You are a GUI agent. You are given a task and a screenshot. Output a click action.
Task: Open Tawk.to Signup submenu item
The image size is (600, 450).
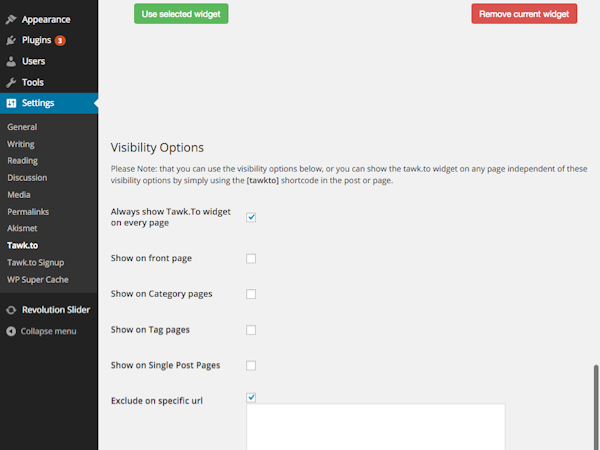pos(36,262)
